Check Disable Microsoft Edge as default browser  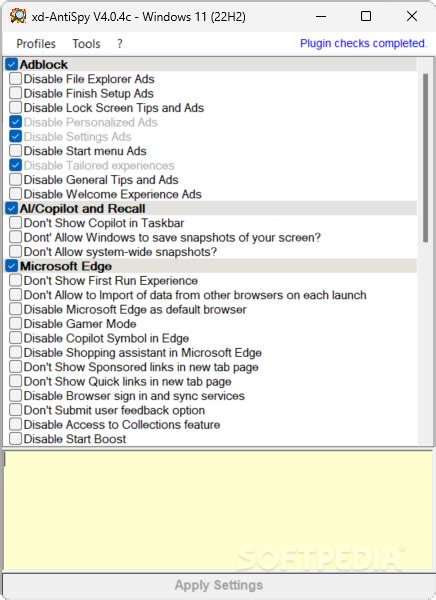15,309
